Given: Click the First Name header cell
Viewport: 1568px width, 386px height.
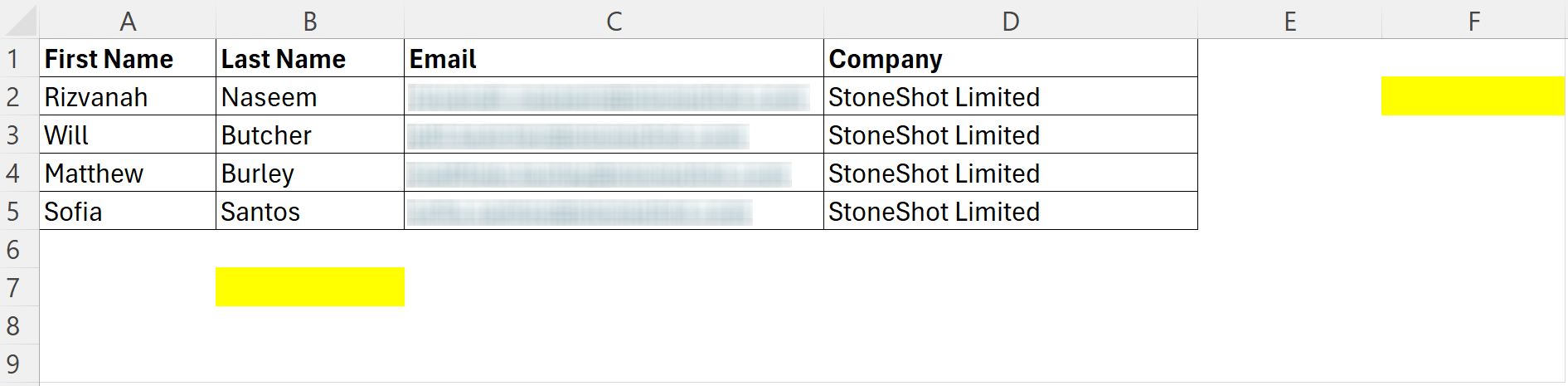Looking at the screenshot, I should (128, 58).
